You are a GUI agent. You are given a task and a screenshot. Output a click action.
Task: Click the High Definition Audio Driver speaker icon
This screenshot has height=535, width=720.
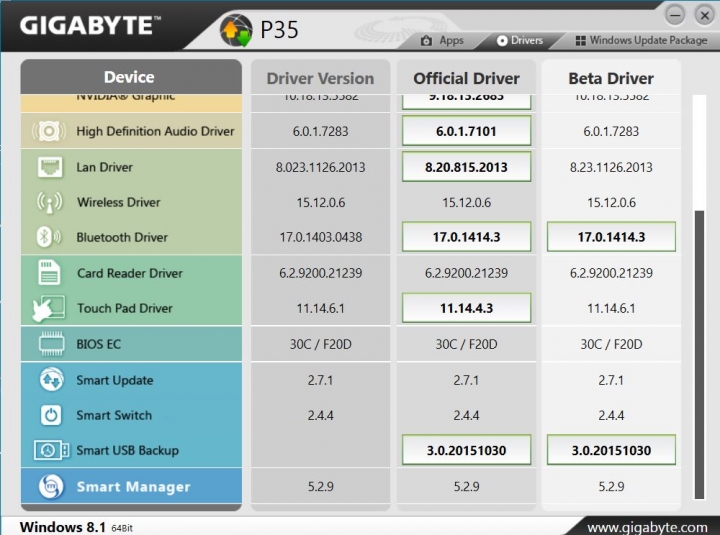coord(49,131)
